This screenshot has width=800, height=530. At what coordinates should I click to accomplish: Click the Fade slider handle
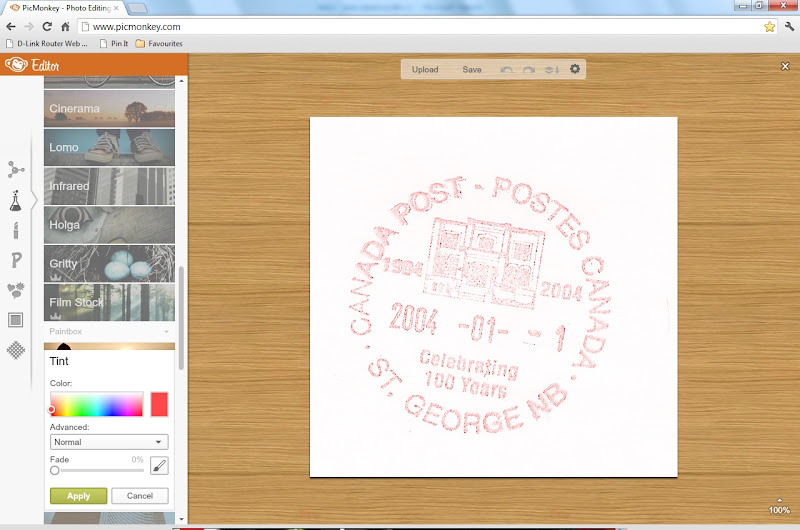(55, 470)
